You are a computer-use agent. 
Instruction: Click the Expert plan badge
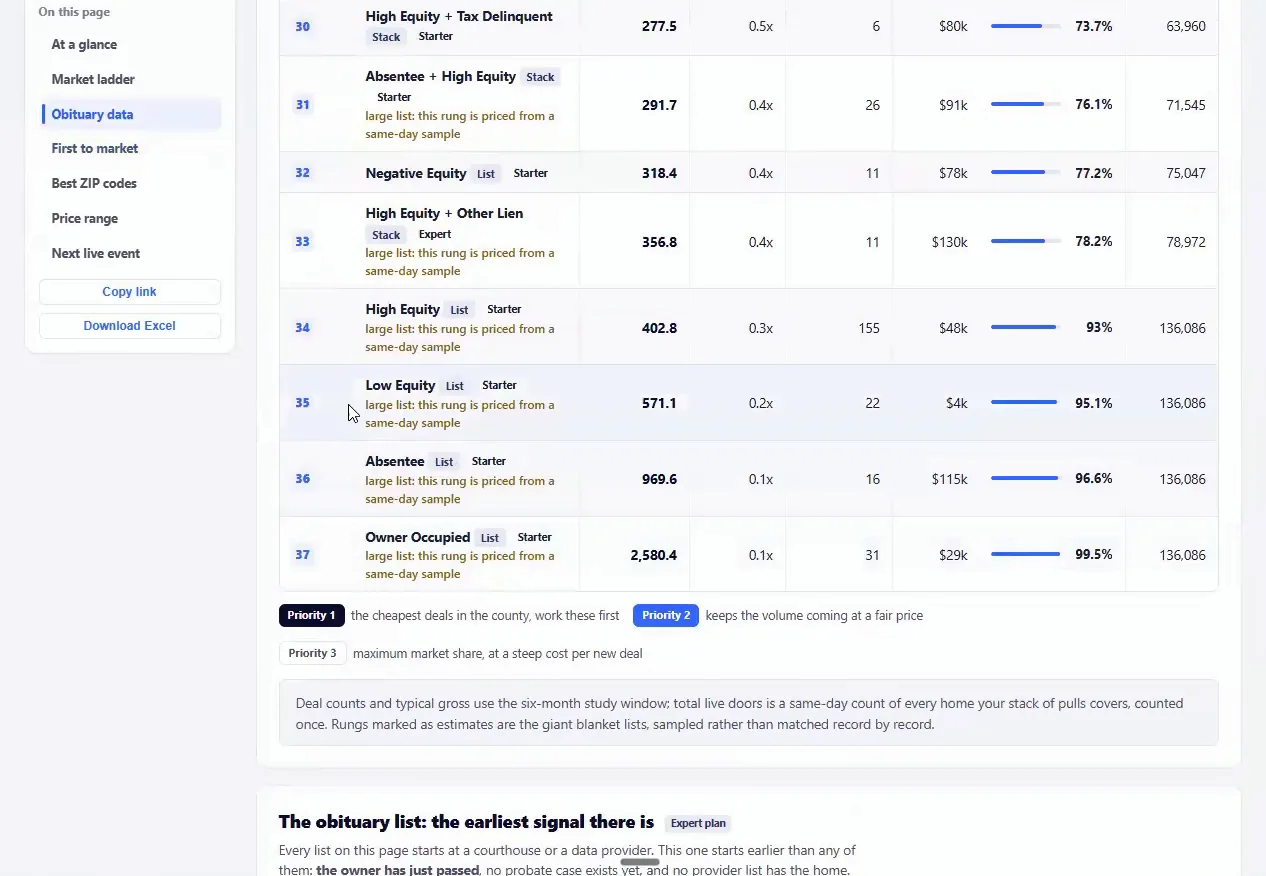698,824
